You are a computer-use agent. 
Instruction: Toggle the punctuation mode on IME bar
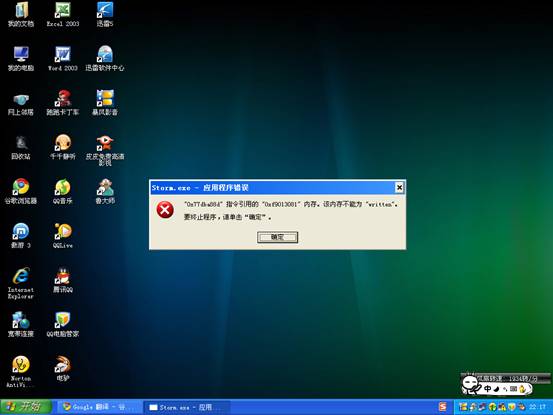pos(505,389)
